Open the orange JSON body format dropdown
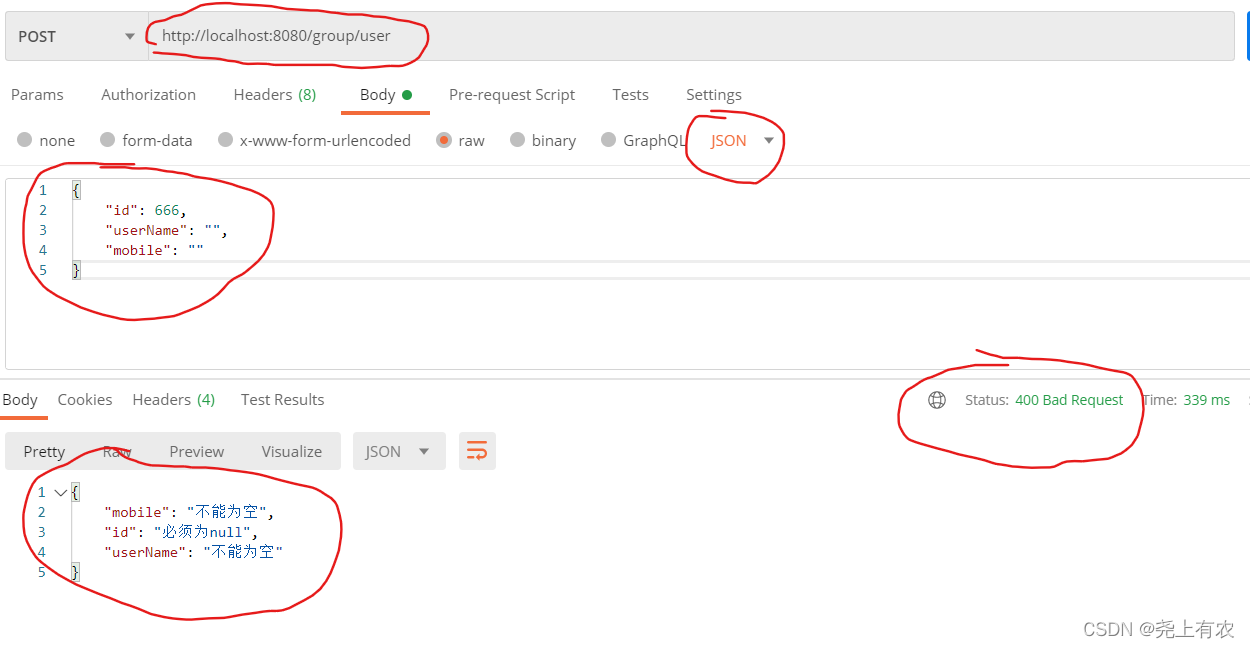This screenshot has width=1250, height=648. pyautogui.click(x=743, y=140)
